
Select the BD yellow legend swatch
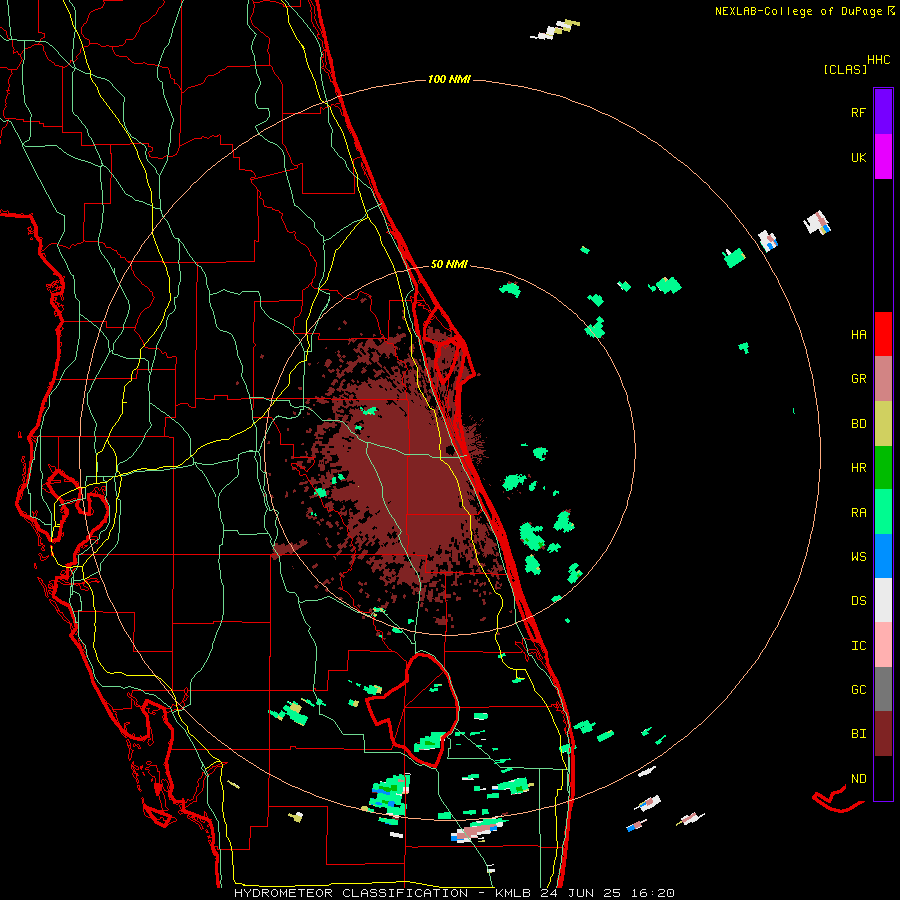pyautogui.click(x=883, y=424)
